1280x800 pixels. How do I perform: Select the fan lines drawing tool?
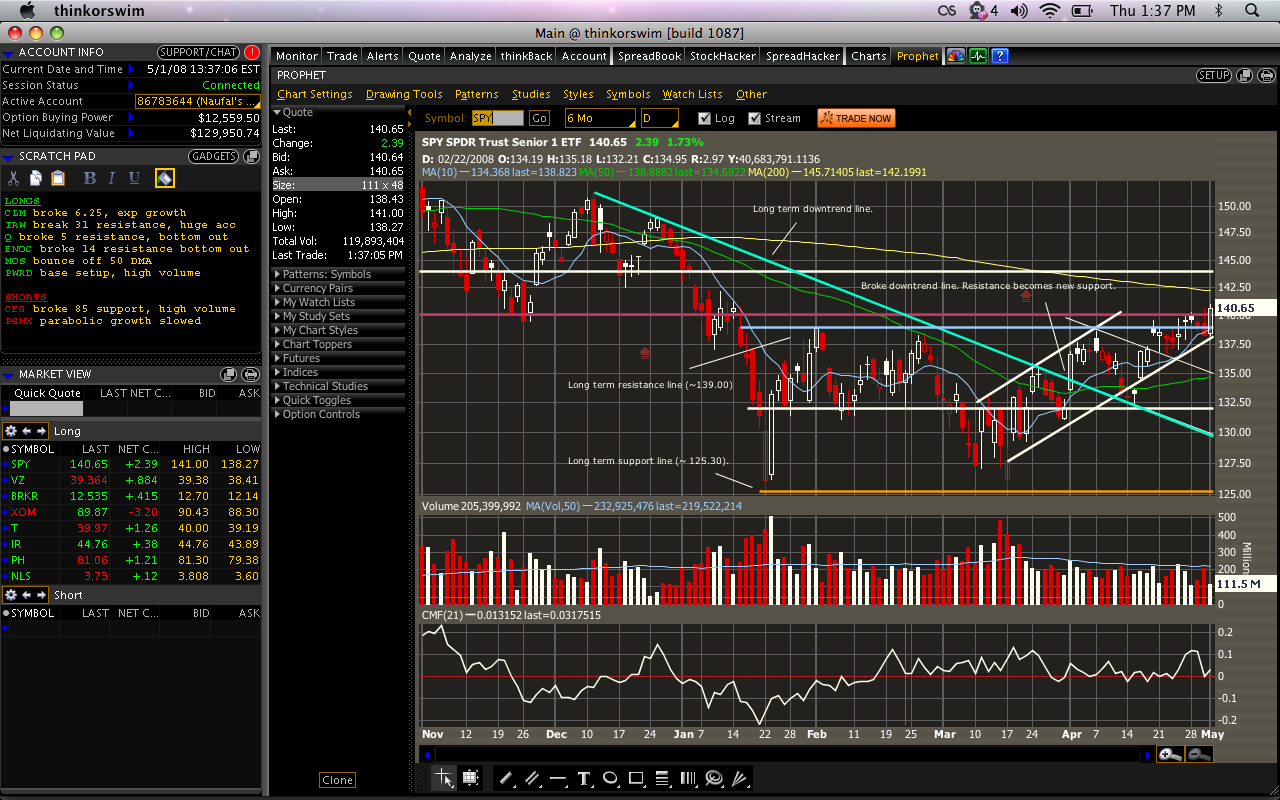(740, 777)
